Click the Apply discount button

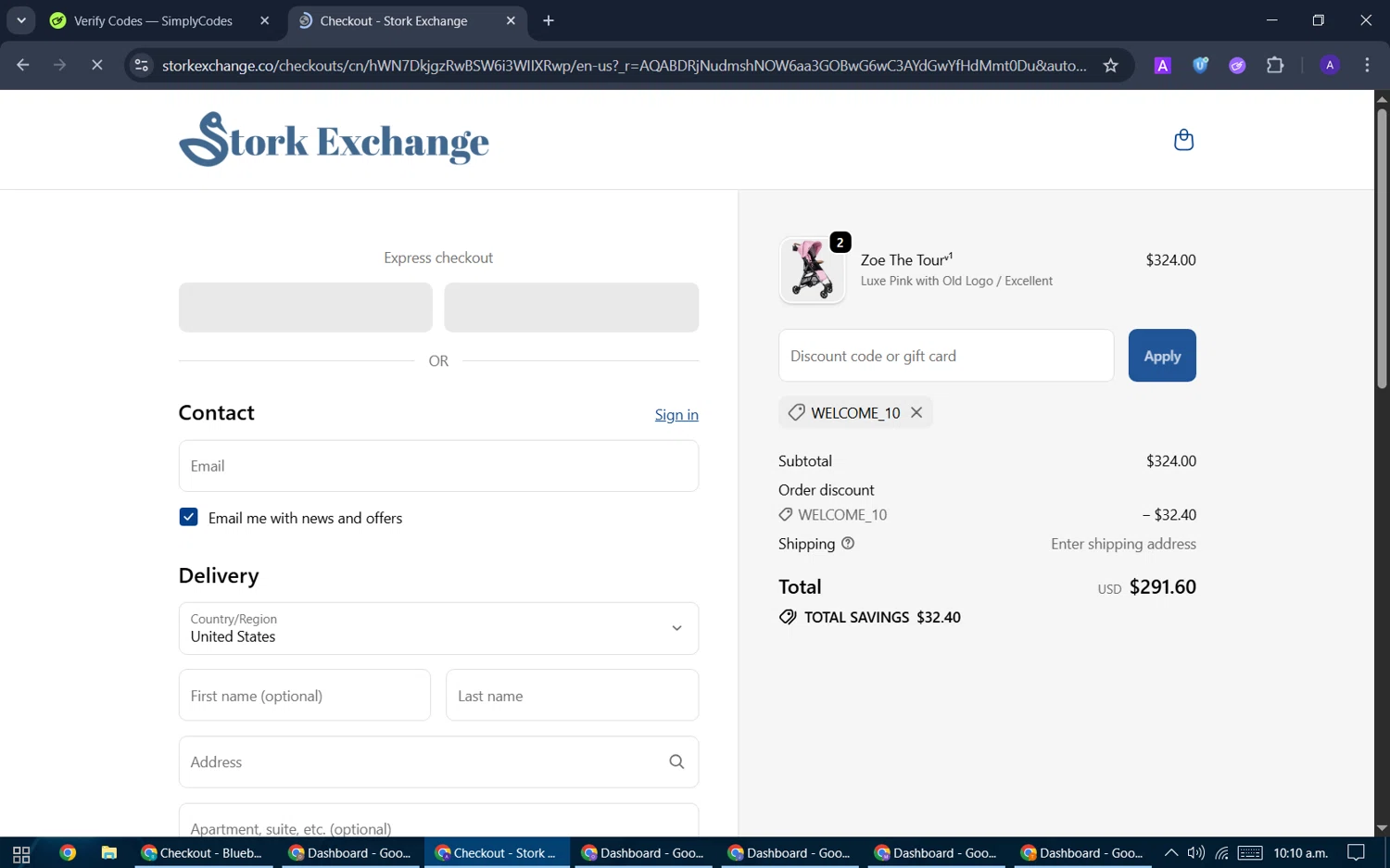[1162, 356]
